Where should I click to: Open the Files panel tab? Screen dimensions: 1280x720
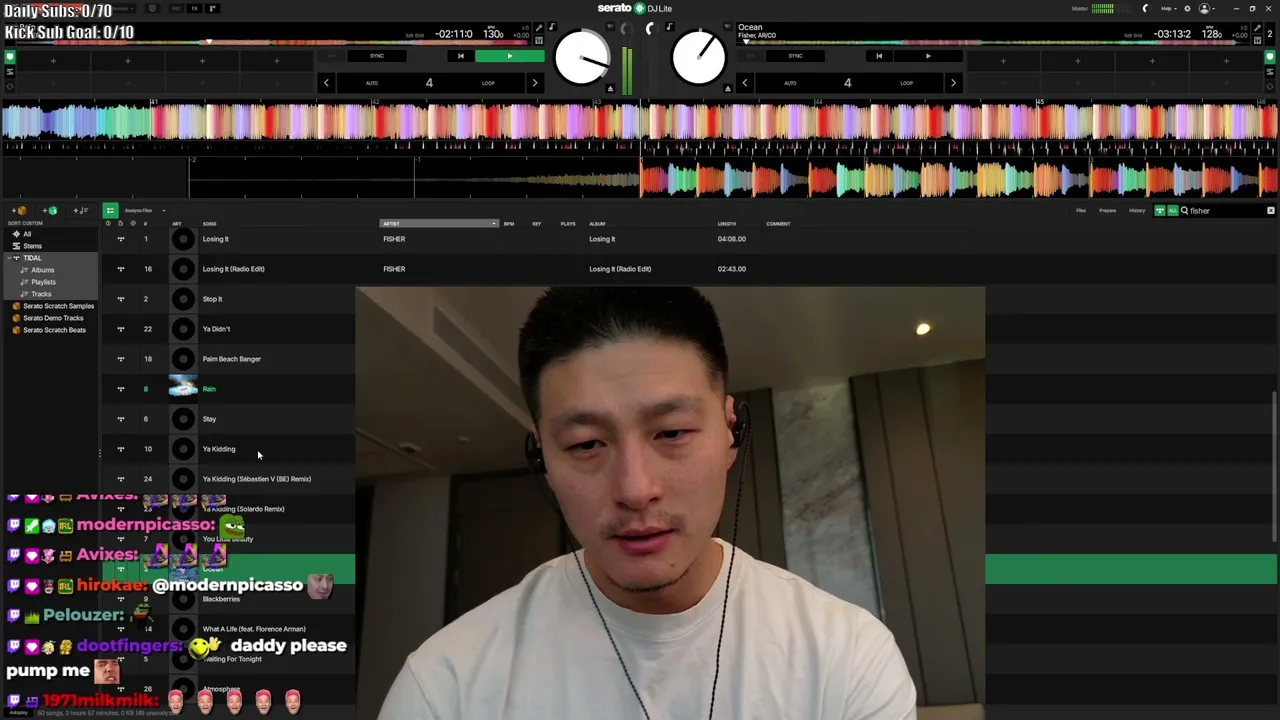[1081, 211]
